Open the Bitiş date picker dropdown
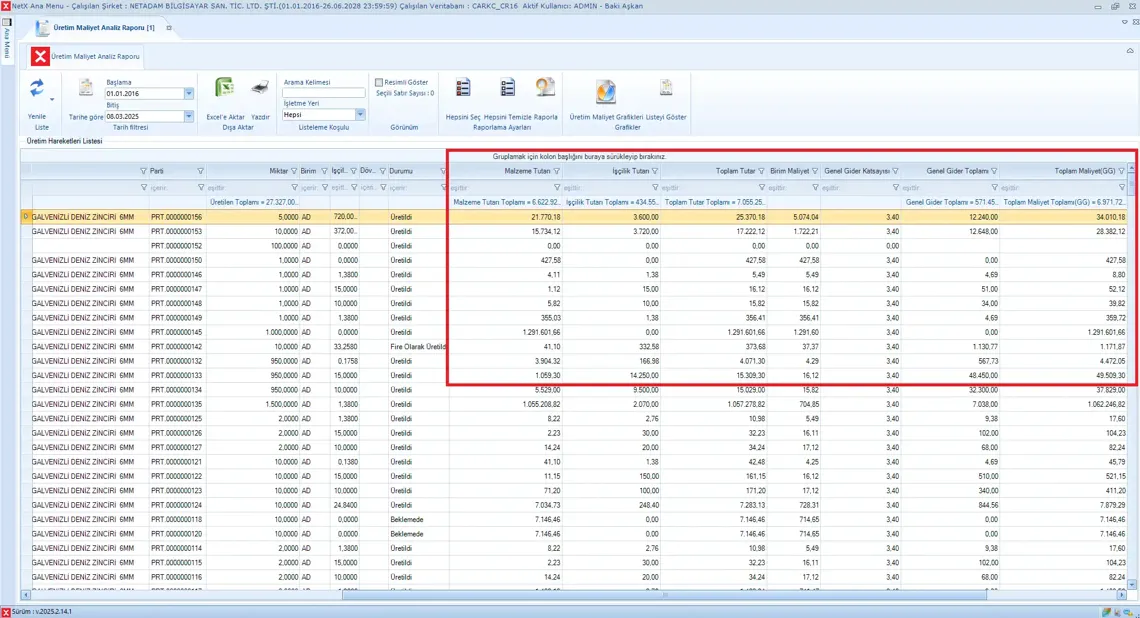The width and height of the screenshot is (1140, 618). click(188, 115)
